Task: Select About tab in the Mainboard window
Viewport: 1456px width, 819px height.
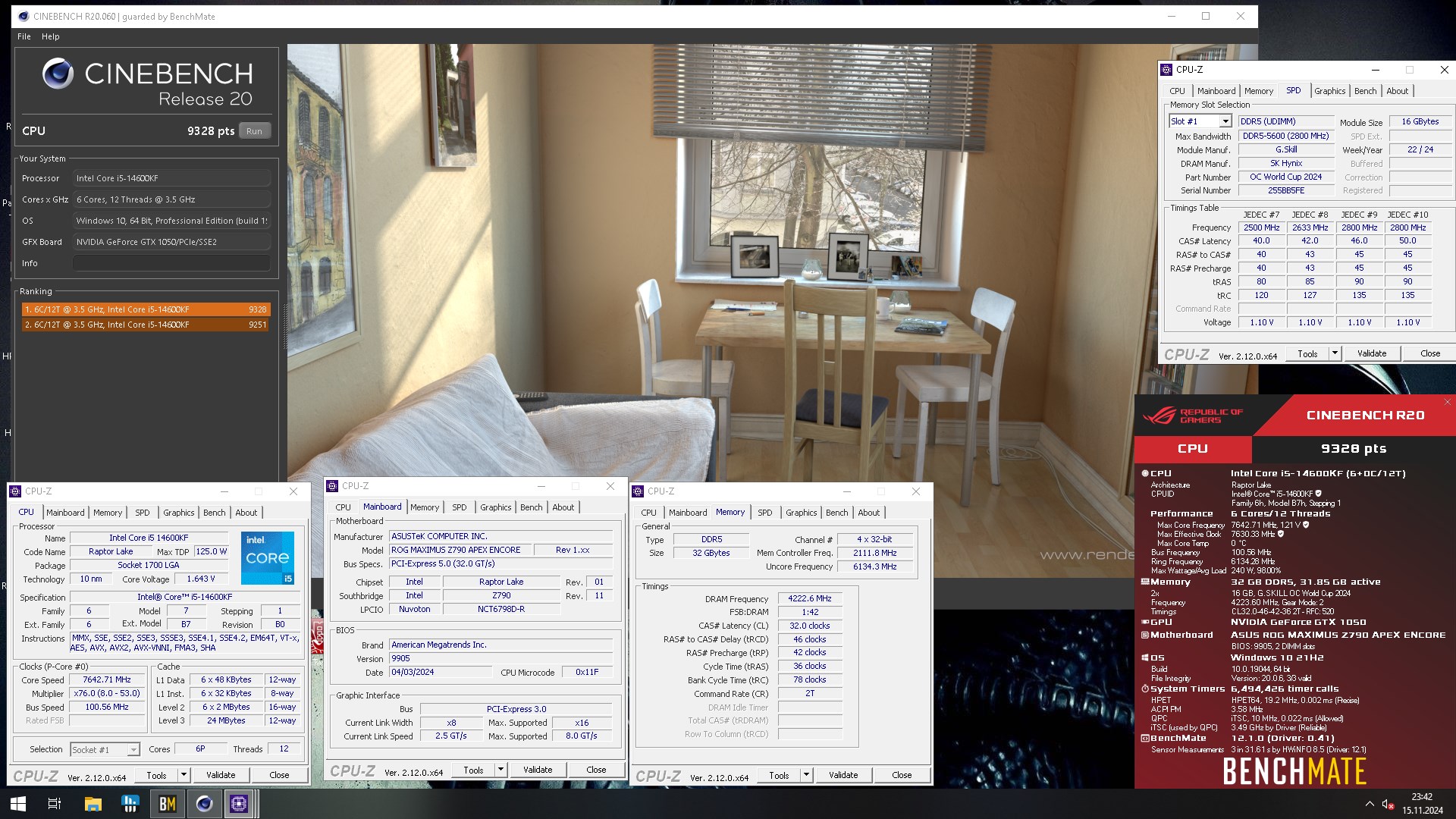Action: pos(563,507)
